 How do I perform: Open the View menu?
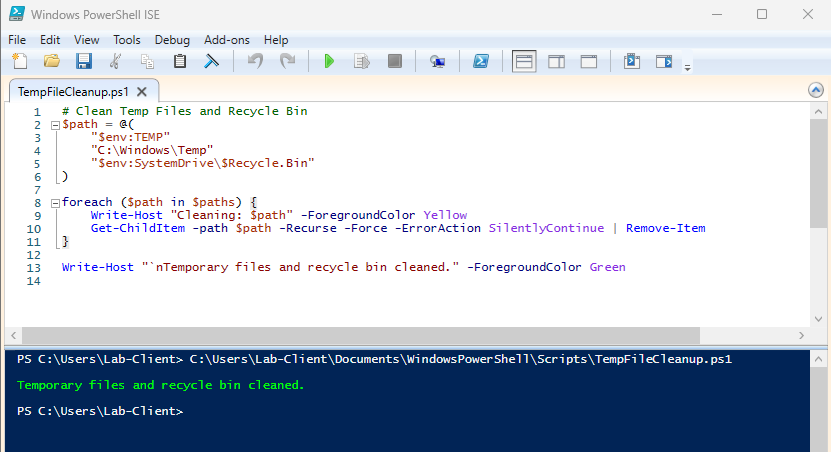(86, 40)
